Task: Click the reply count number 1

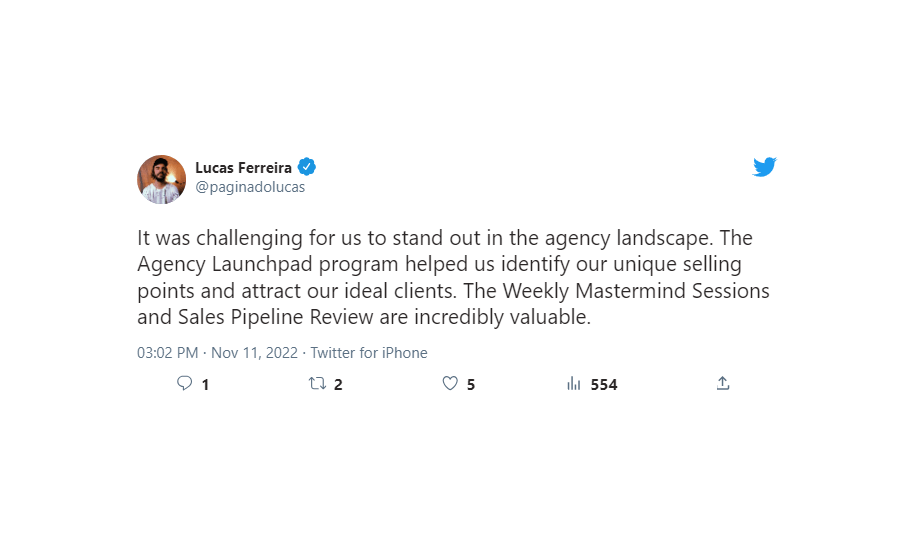Action: (205, 385)
